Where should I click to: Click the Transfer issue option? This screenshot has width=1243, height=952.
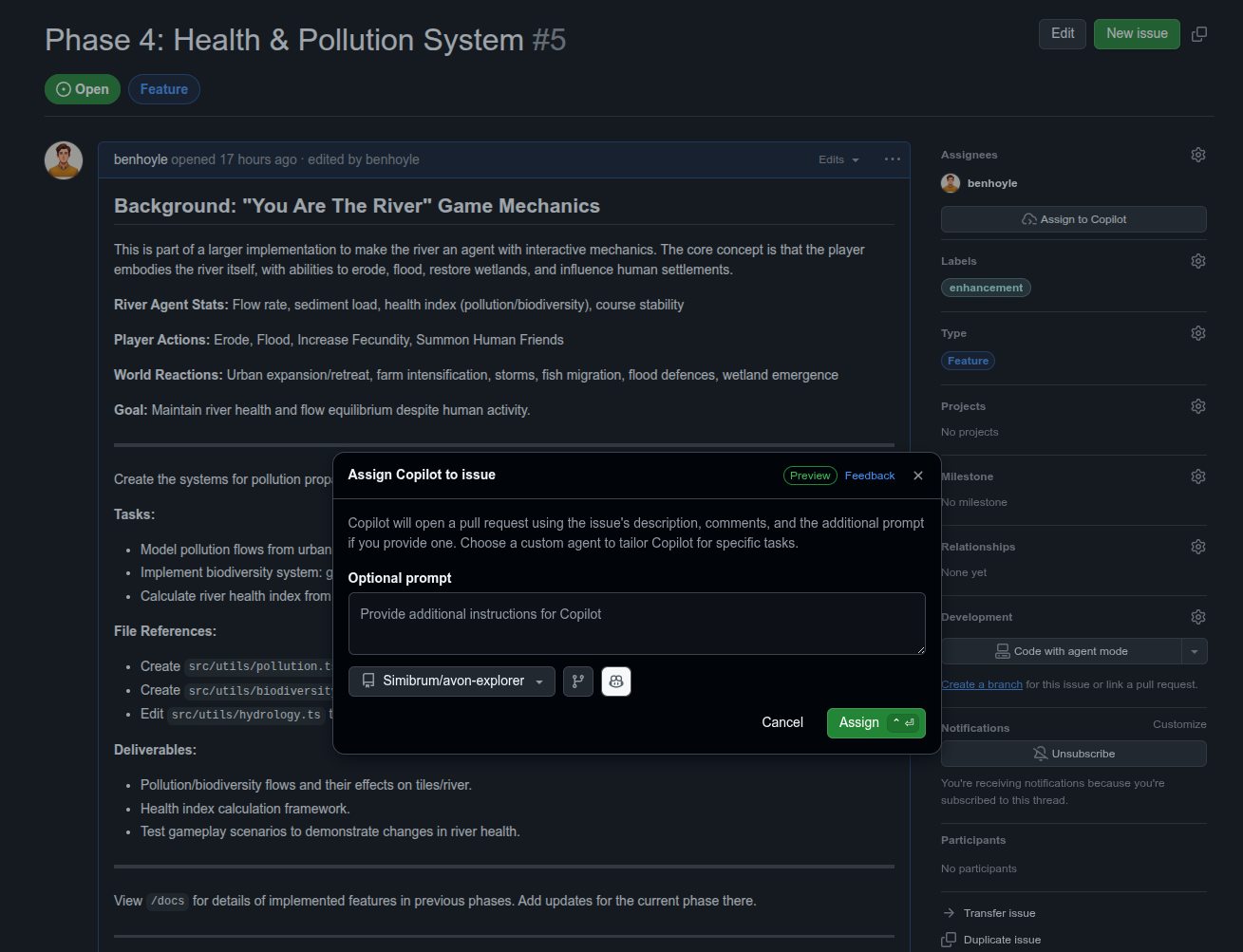coord(999,913)
